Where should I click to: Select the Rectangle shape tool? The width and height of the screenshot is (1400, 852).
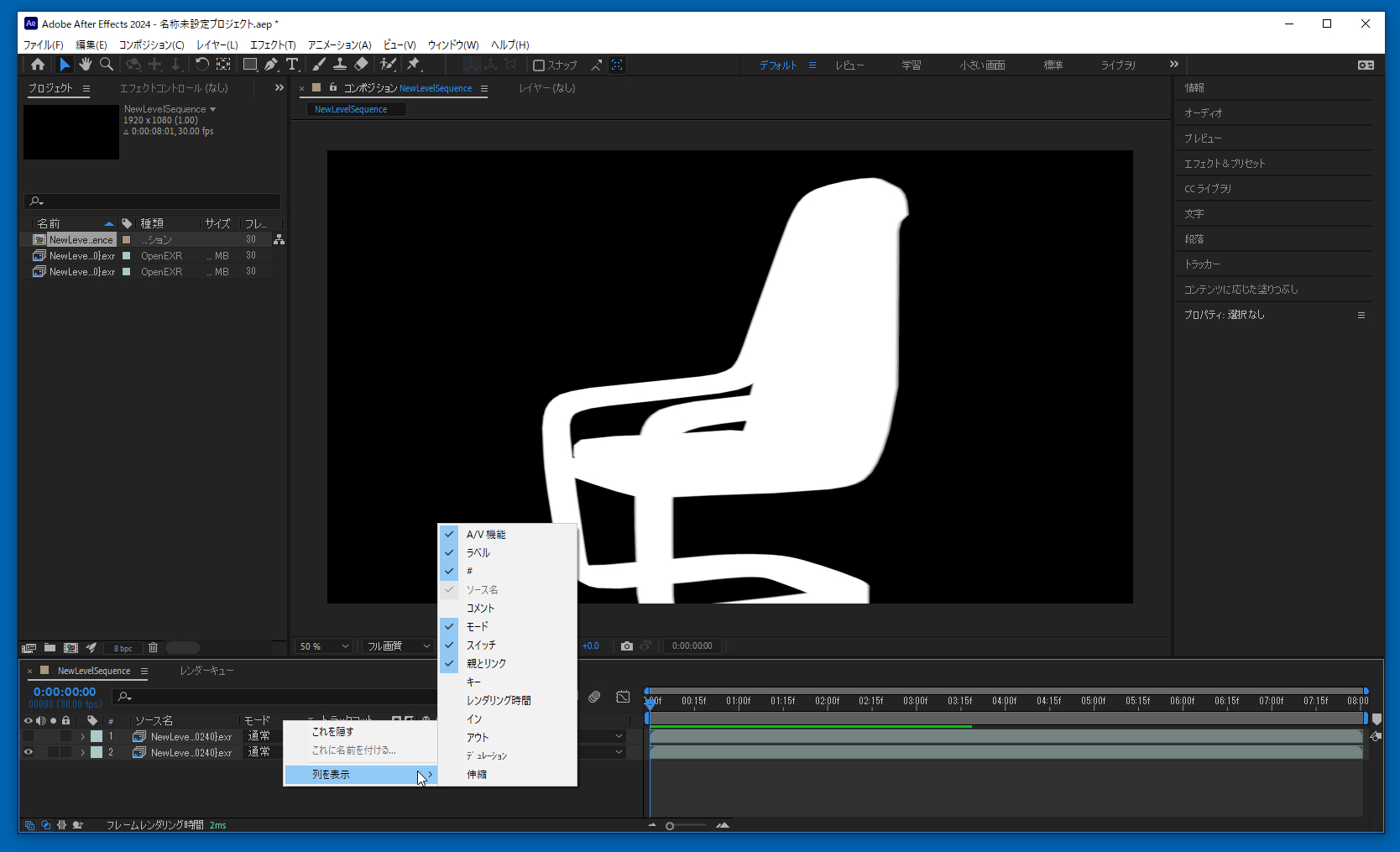coord(249,65)
